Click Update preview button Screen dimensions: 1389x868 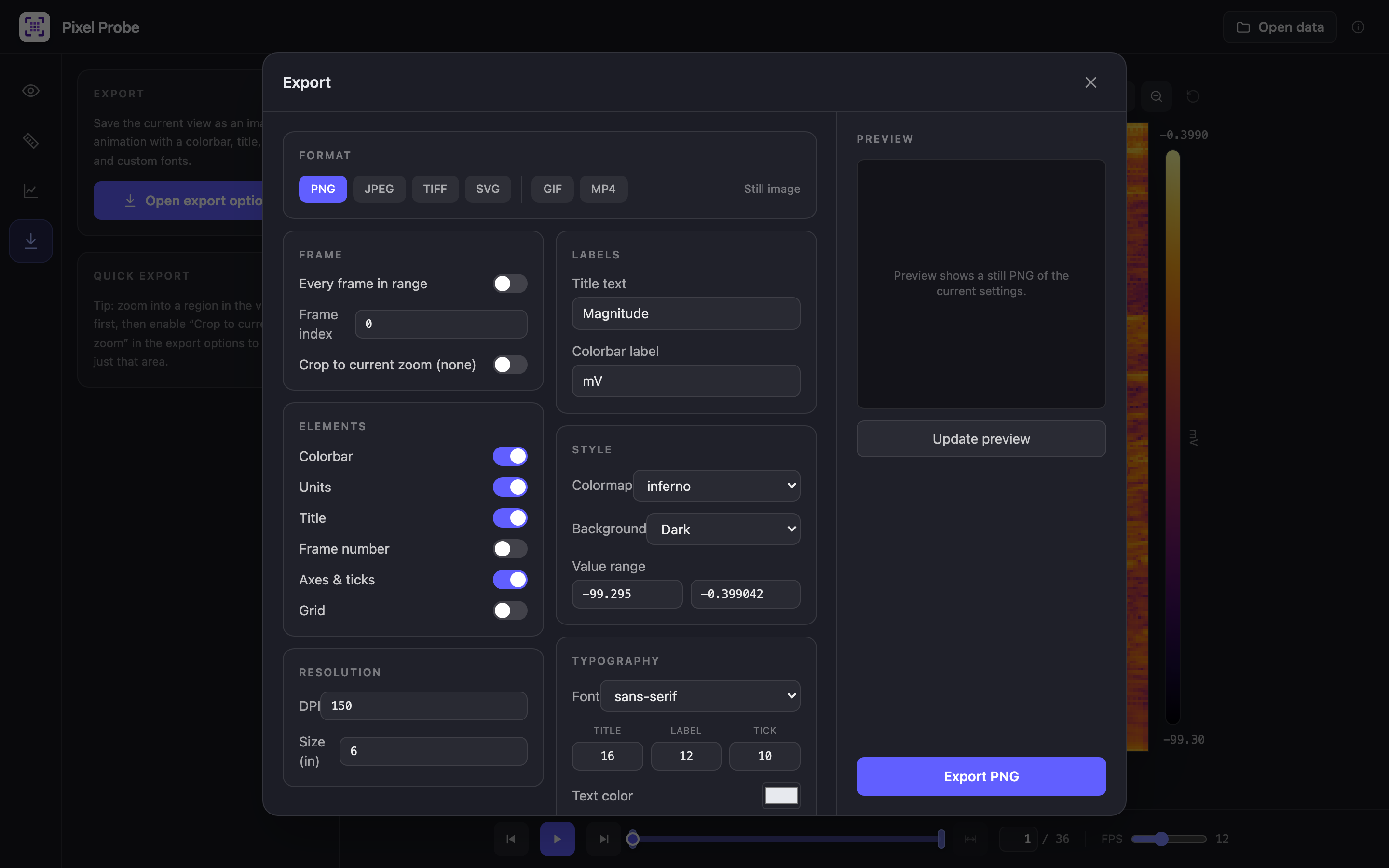[981, 439]
